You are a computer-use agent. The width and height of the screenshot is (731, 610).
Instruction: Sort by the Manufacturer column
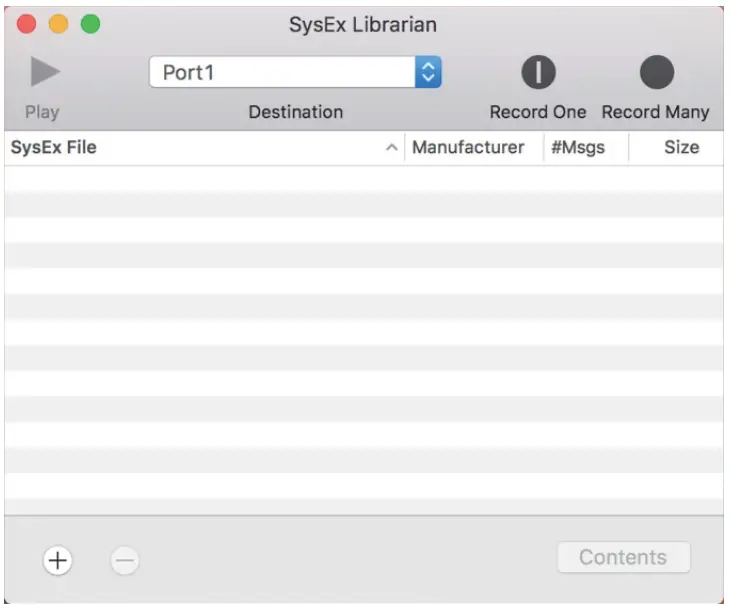[468, 148]
